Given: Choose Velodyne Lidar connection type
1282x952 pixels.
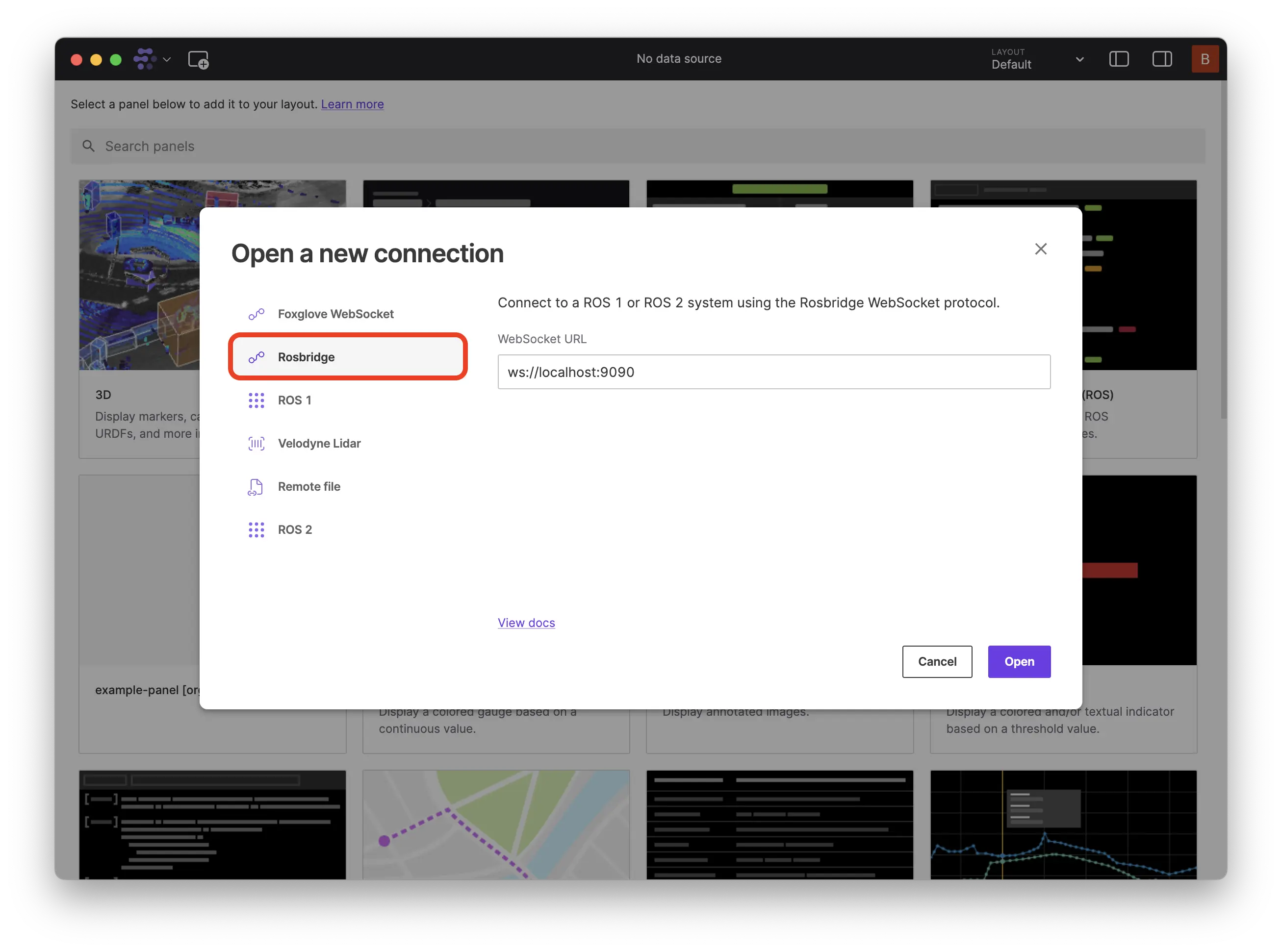Looking at the screenshot, I should 348,443.
